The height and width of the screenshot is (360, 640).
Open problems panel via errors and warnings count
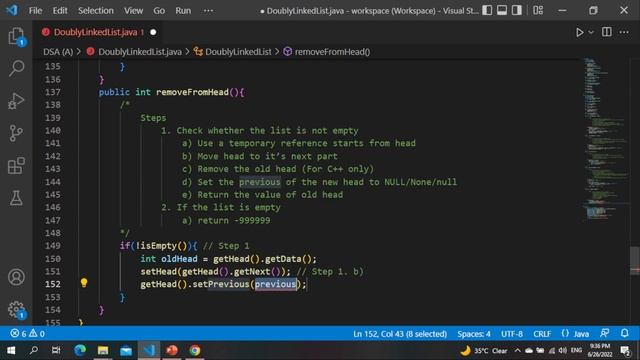click(x=27, y=334)
